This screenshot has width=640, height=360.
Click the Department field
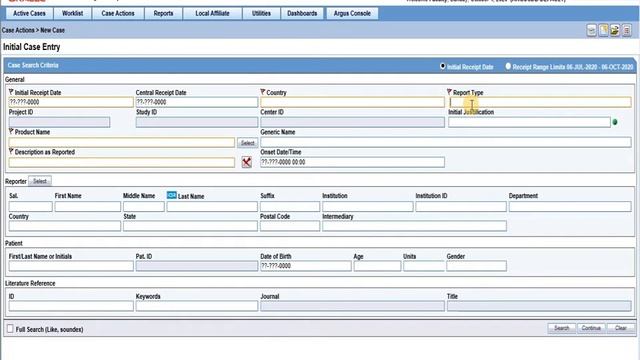point(570,207)
